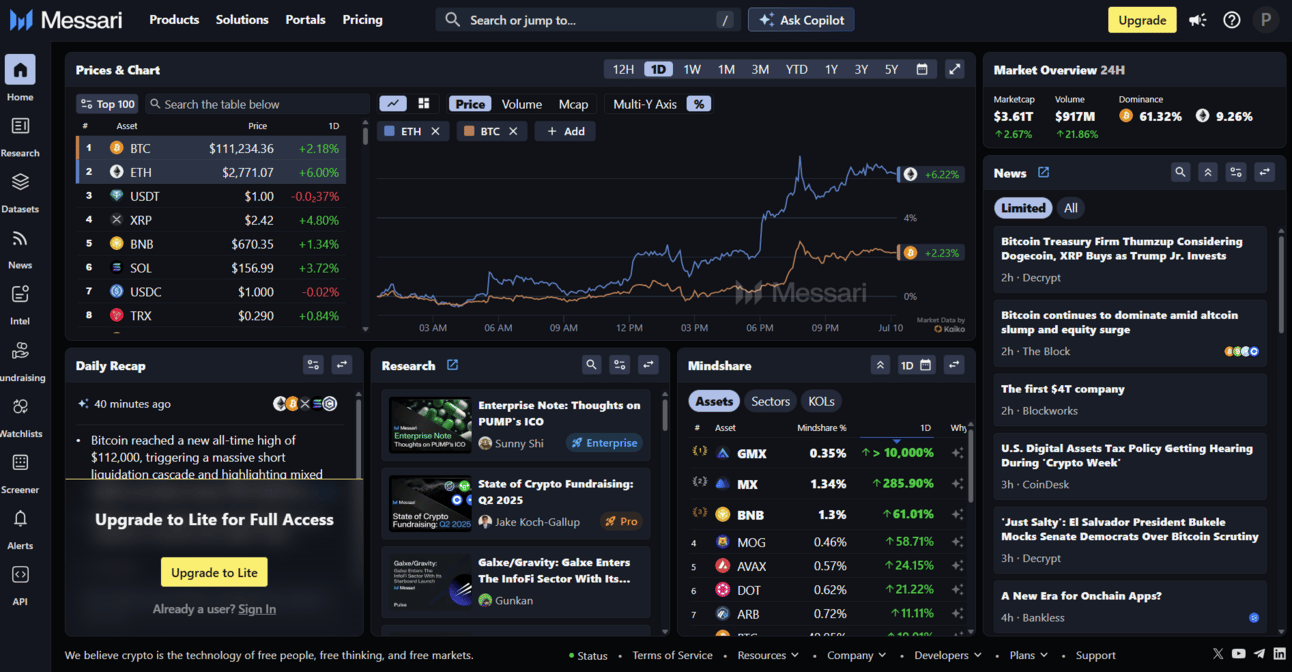Image resolution: width=1292 pixels, height=672 pixels.
Task: Open Intel in the left sidebar
Action: [x=20, y=294]
